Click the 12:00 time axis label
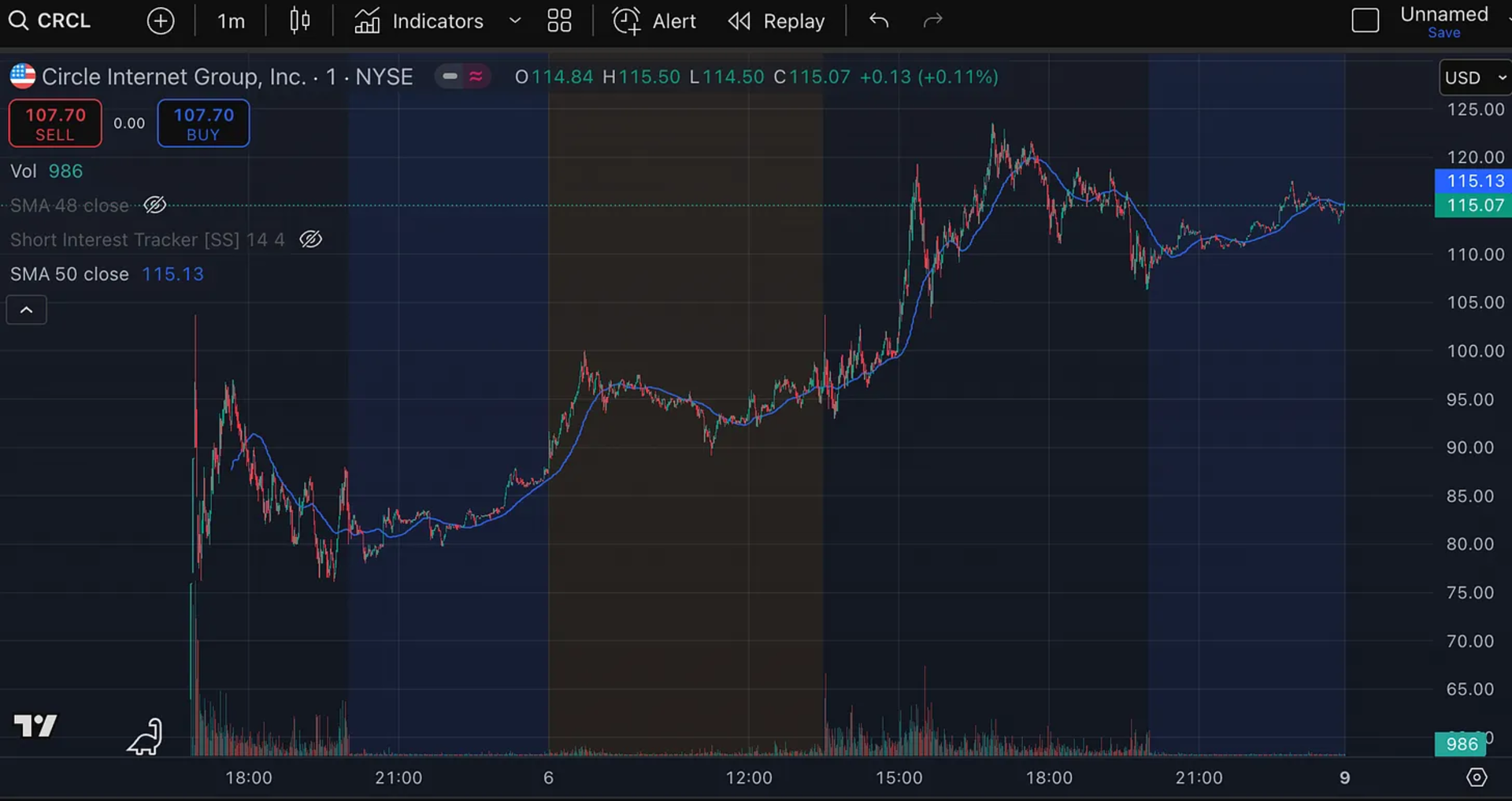This screenshot has width=1512, height=801. click(749, 778)
